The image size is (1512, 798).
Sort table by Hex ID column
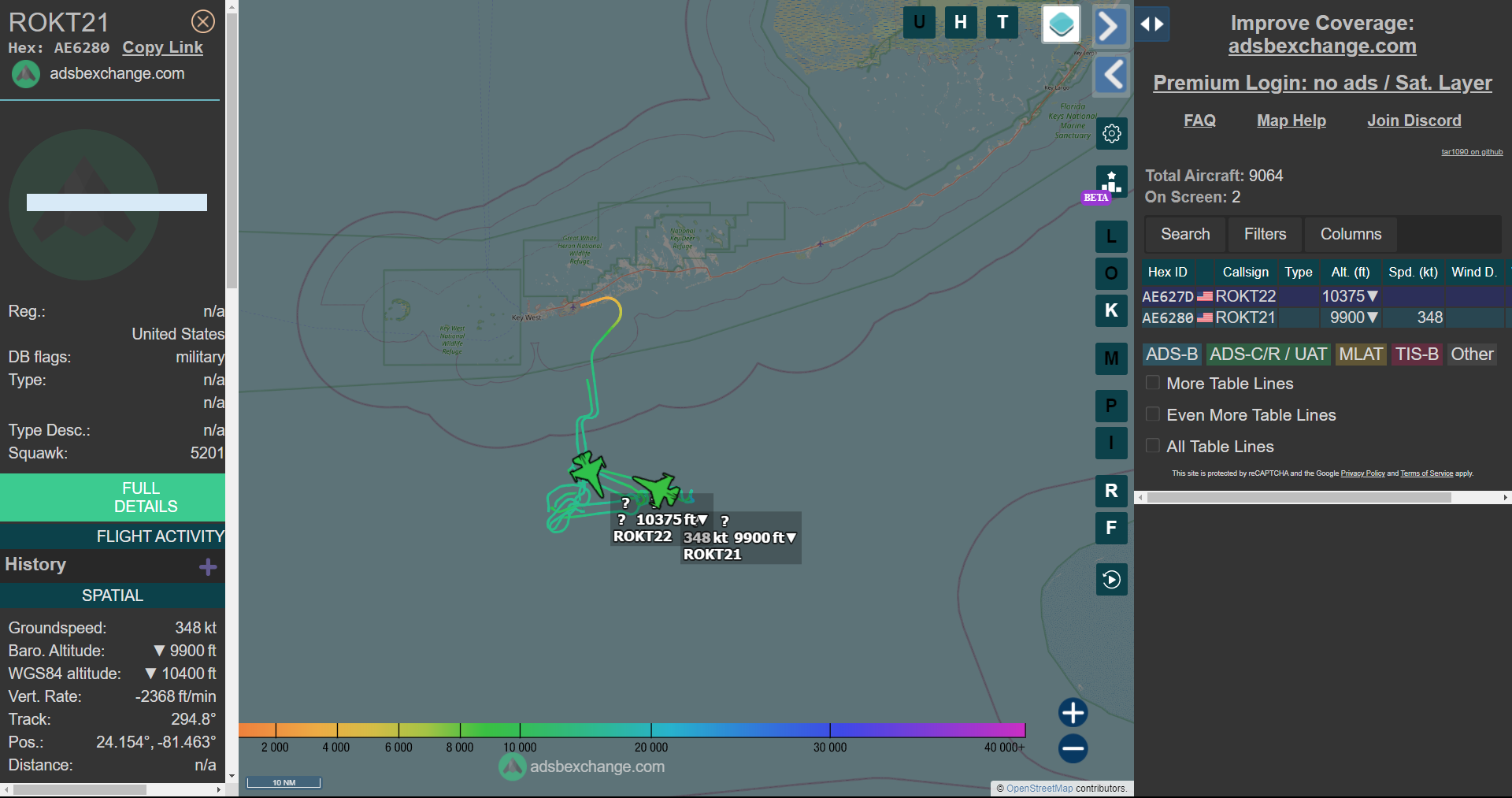(x=1167, y=272)
